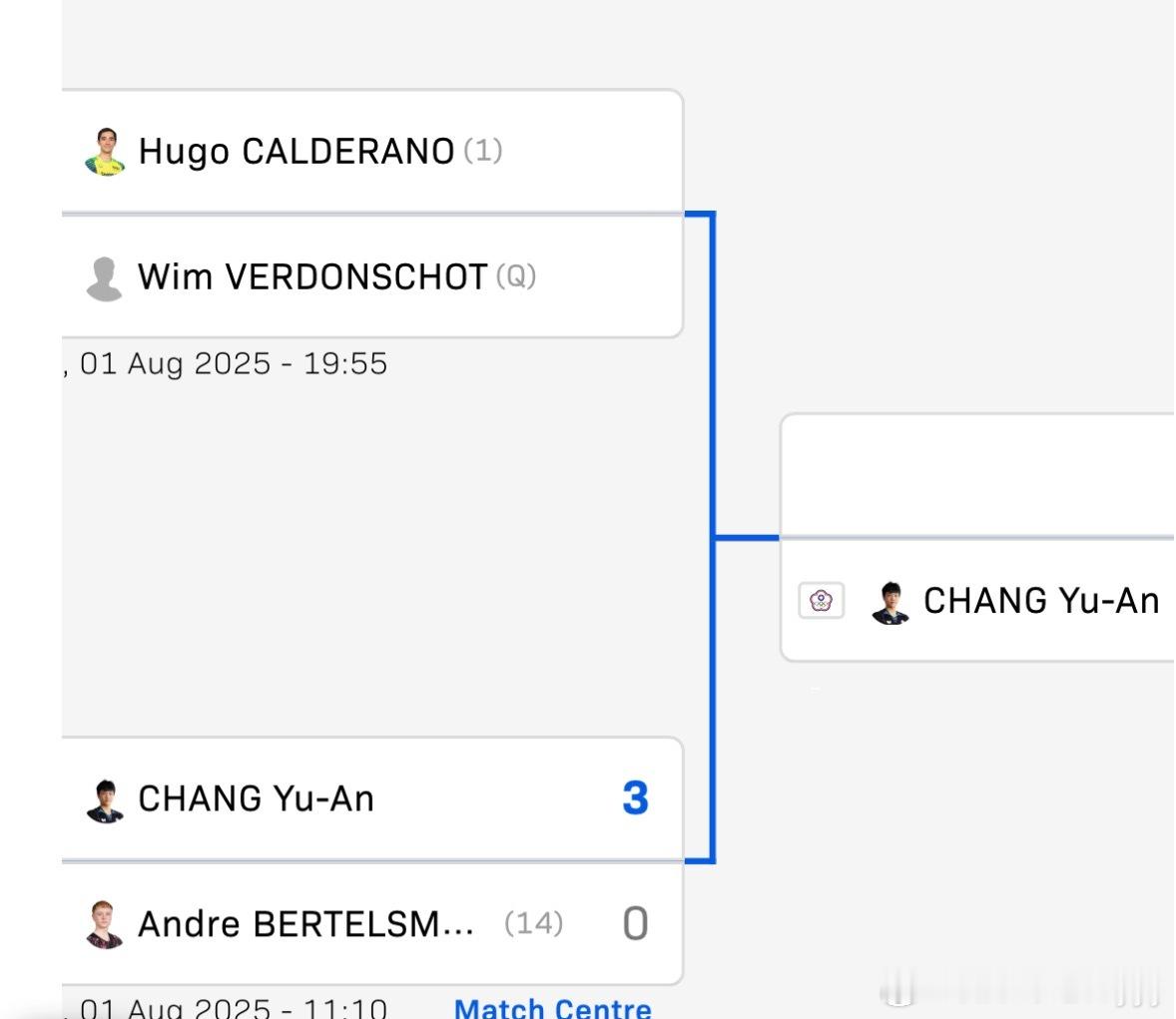1176x1019 pixels.
Task: Click Bertelsmann's seed number (14)
Action: 533,924
